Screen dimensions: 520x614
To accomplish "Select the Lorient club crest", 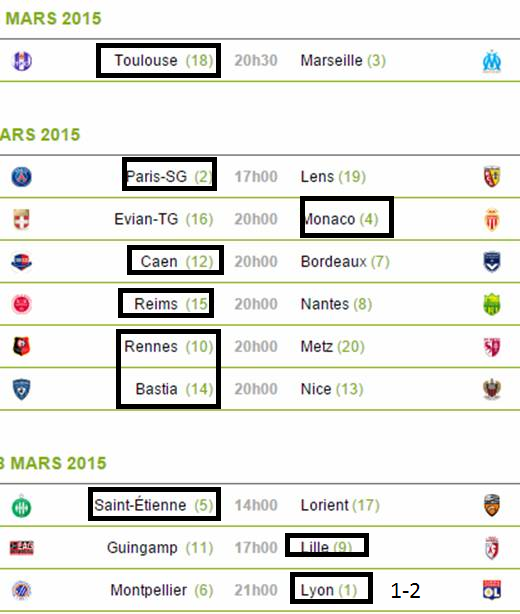I will click(492, 505).
